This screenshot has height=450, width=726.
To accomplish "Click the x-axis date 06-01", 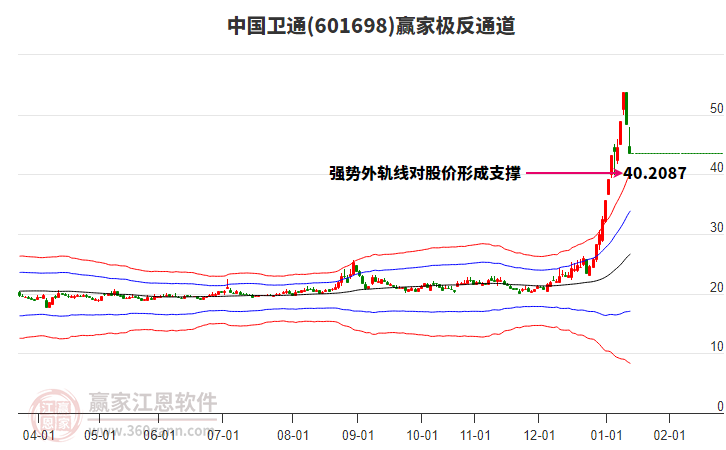I will (159, 435).
